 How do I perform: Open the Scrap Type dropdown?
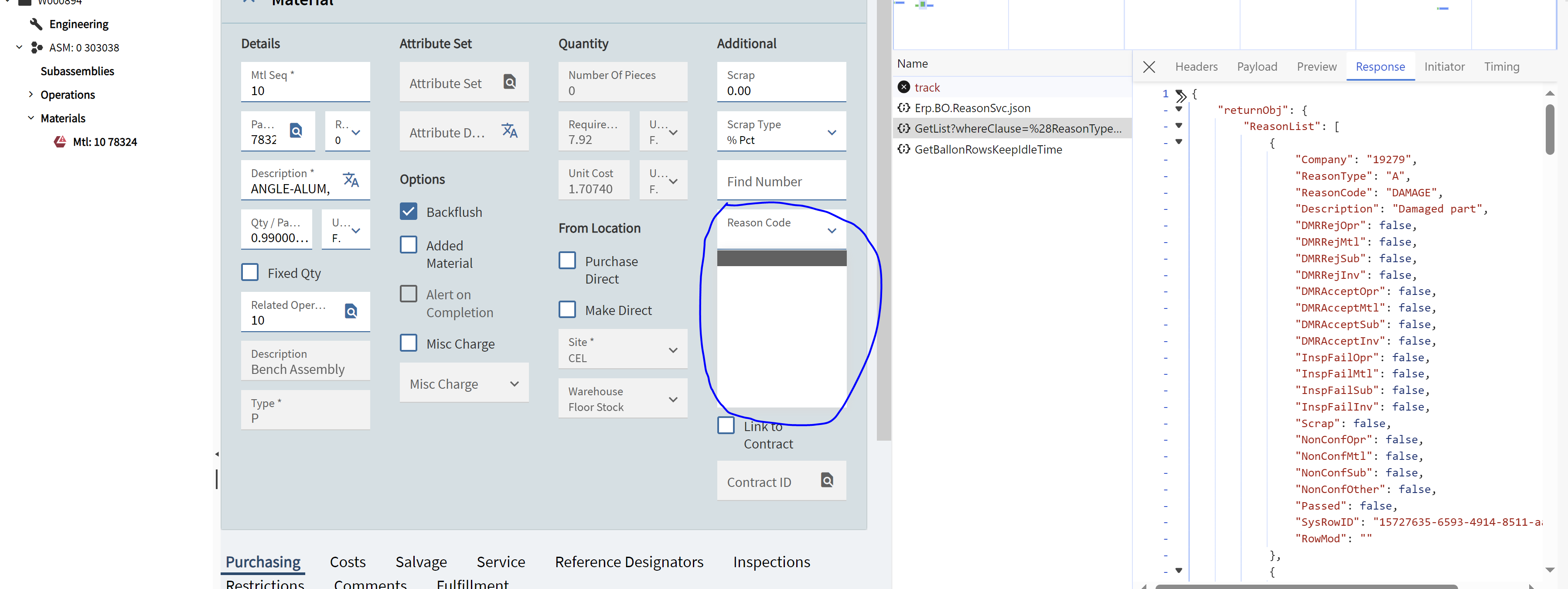pos(832,132)
